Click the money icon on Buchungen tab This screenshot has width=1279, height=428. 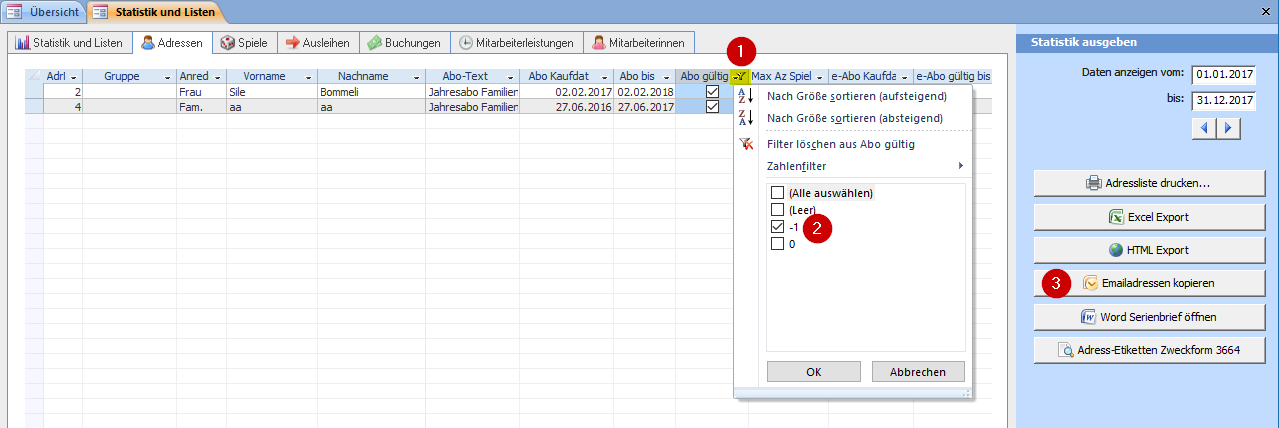pos(374,43)
